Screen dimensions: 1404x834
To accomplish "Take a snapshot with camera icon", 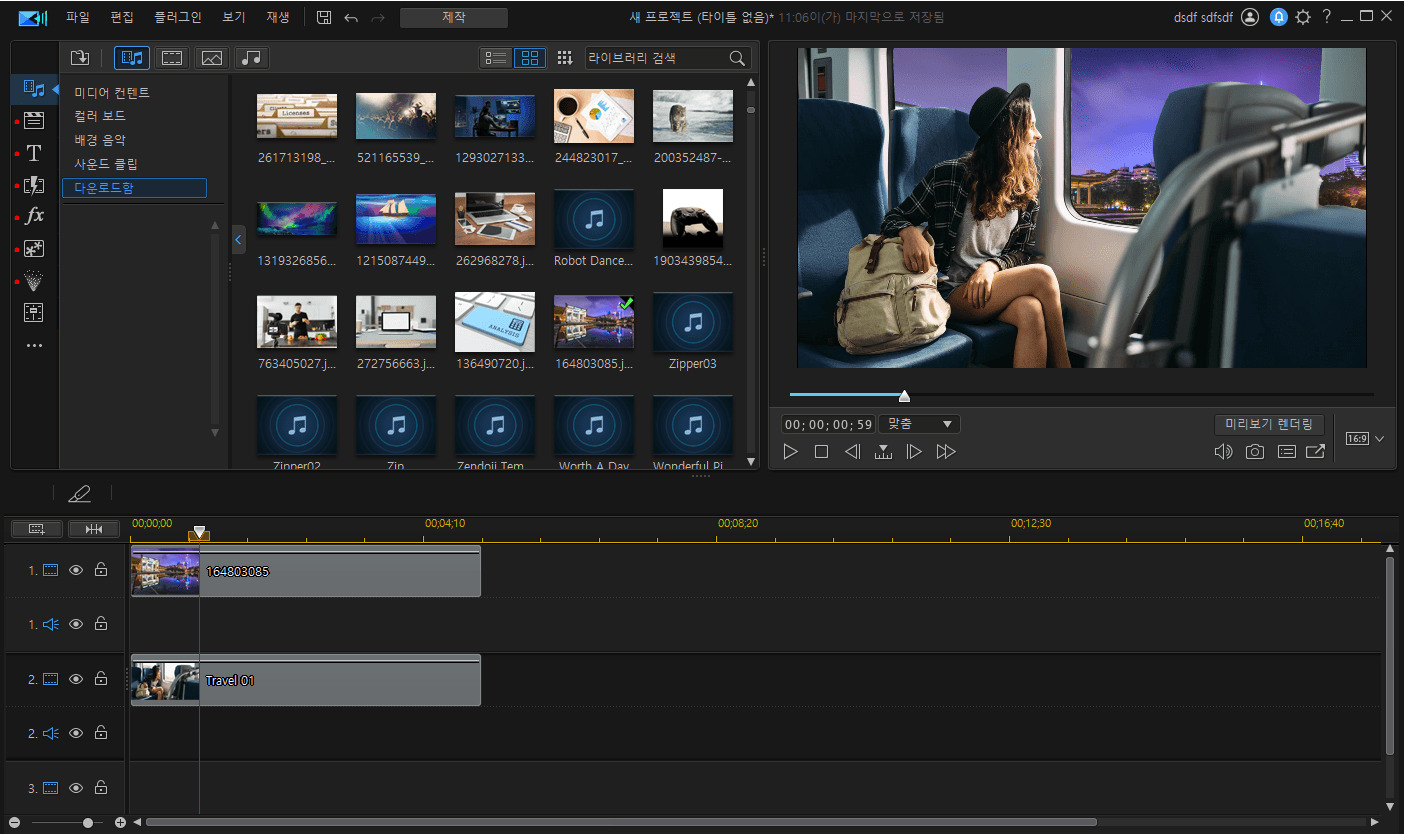I will [x=1254, y=452].
